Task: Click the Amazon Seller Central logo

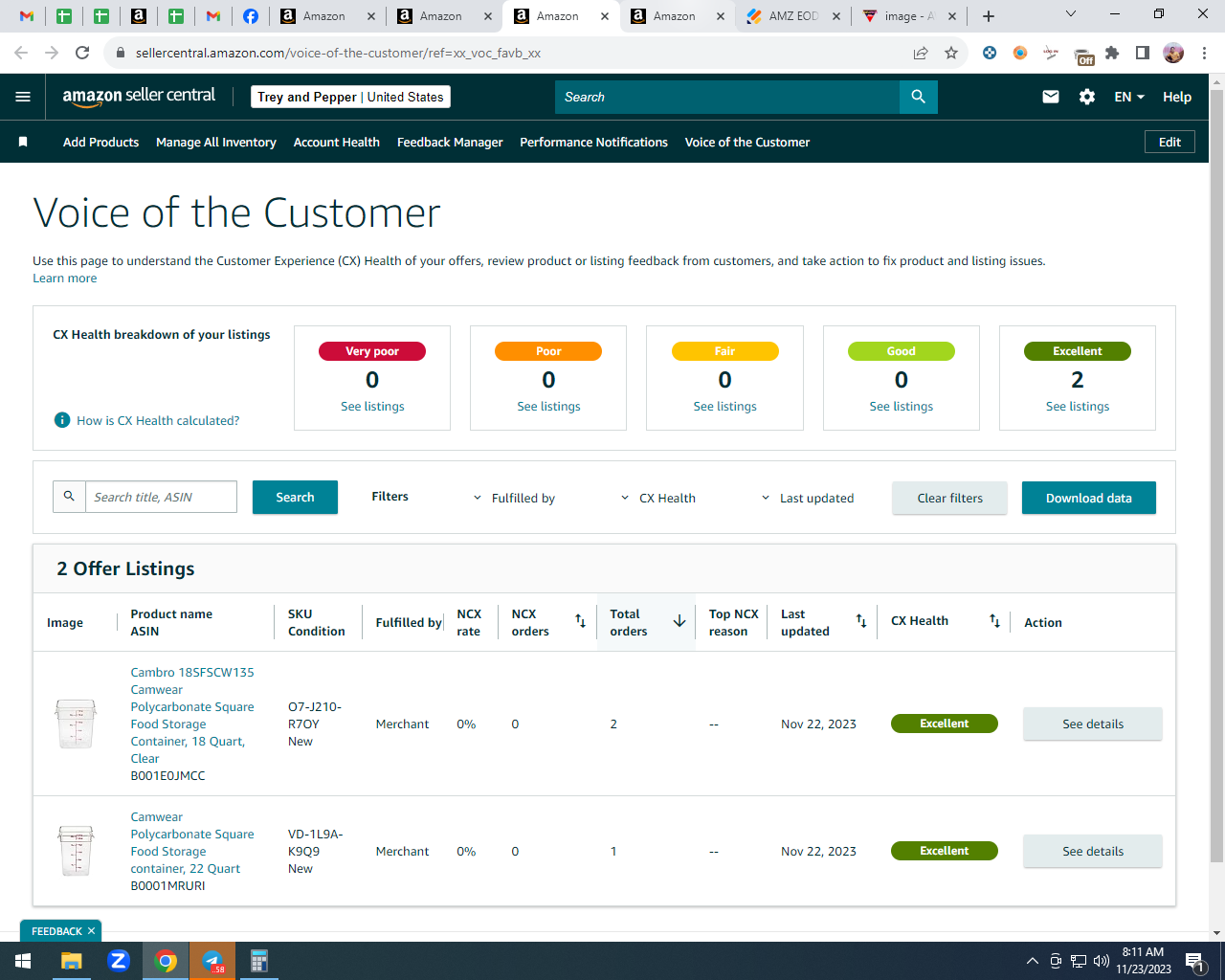Action: [x=139, y=96]
